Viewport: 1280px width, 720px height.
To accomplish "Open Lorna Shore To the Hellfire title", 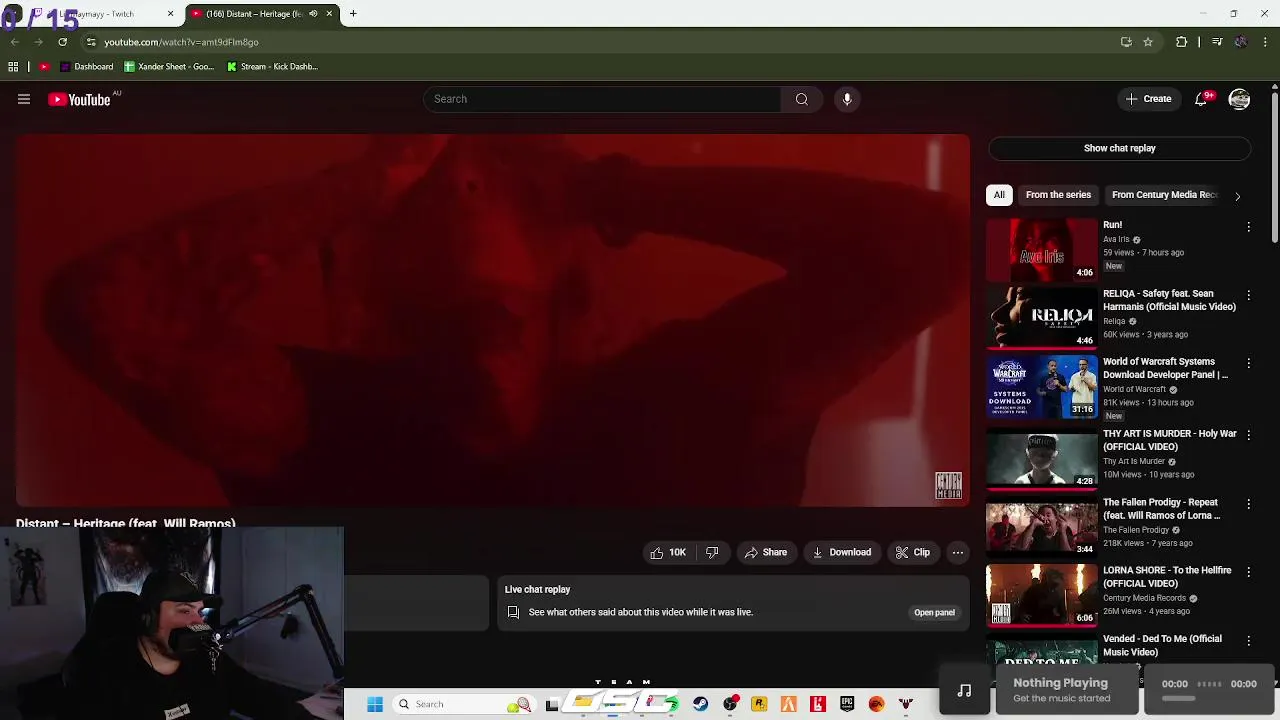I will 1167,577.
